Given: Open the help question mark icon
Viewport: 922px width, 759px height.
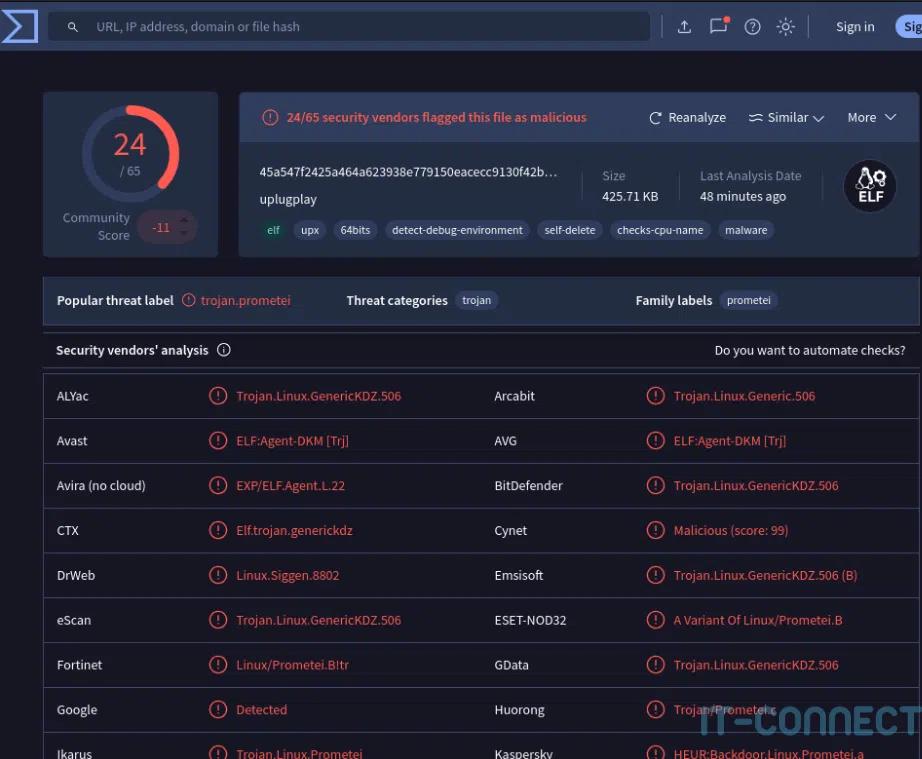Looking at the screenshot, I should coord(753,27).
